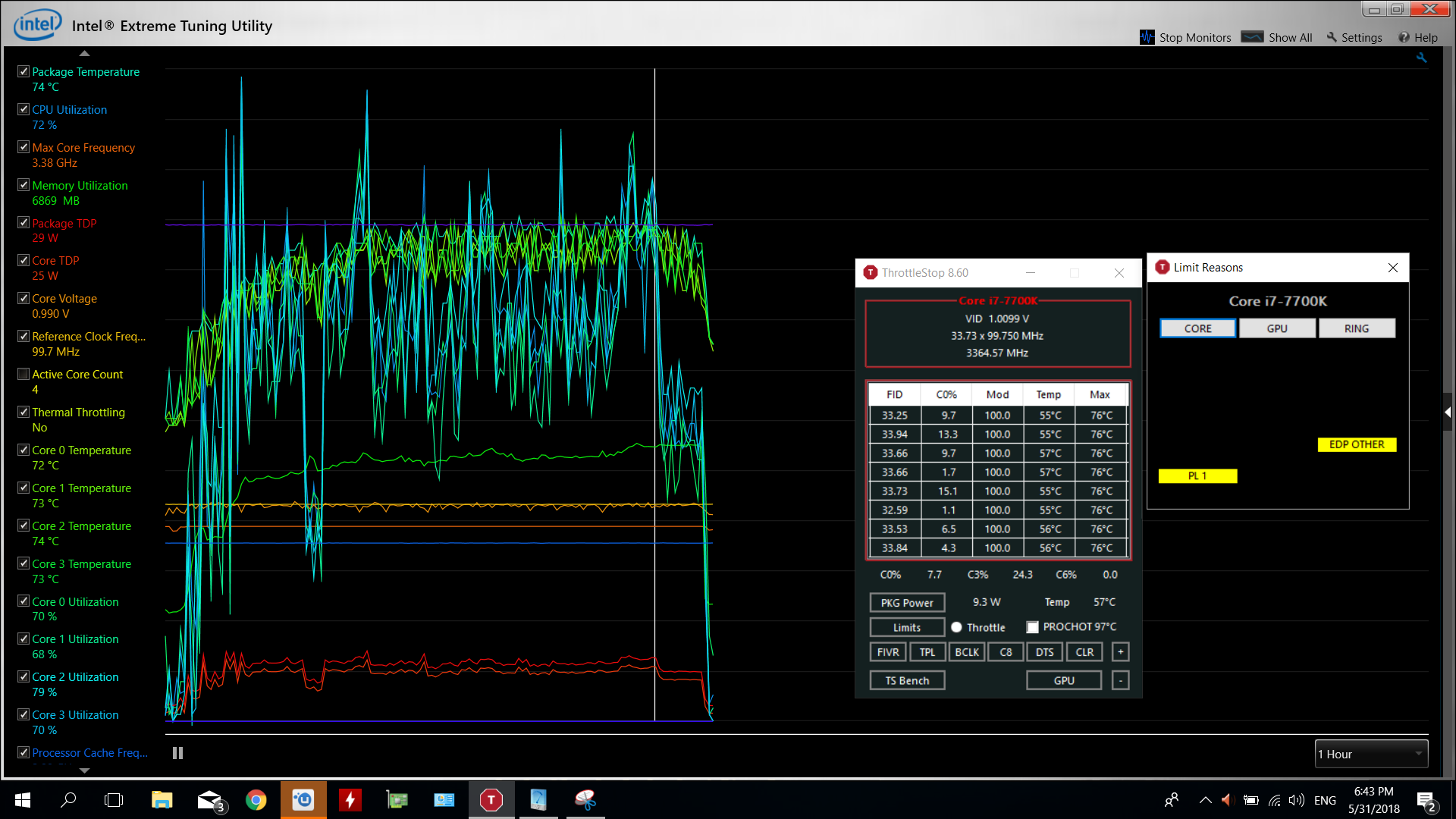Open the Snipping Tool taskbar icon
The image size is (1456, 819).
coord(585,800)
